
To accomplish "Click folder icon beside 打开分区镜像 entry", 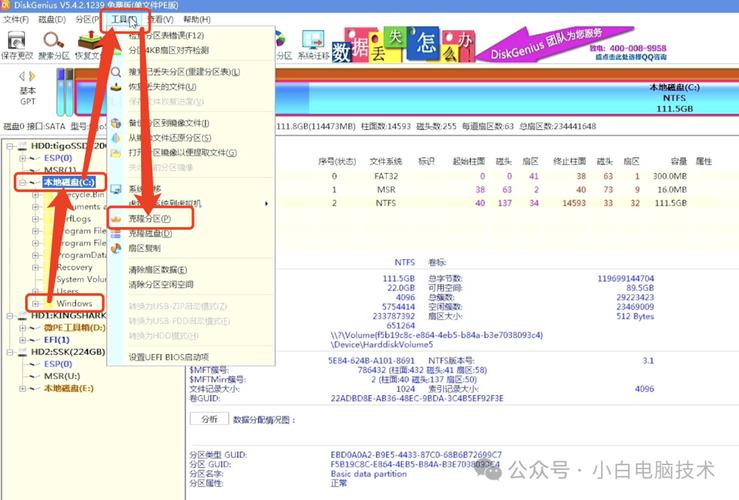I will [x=116, y=153].
